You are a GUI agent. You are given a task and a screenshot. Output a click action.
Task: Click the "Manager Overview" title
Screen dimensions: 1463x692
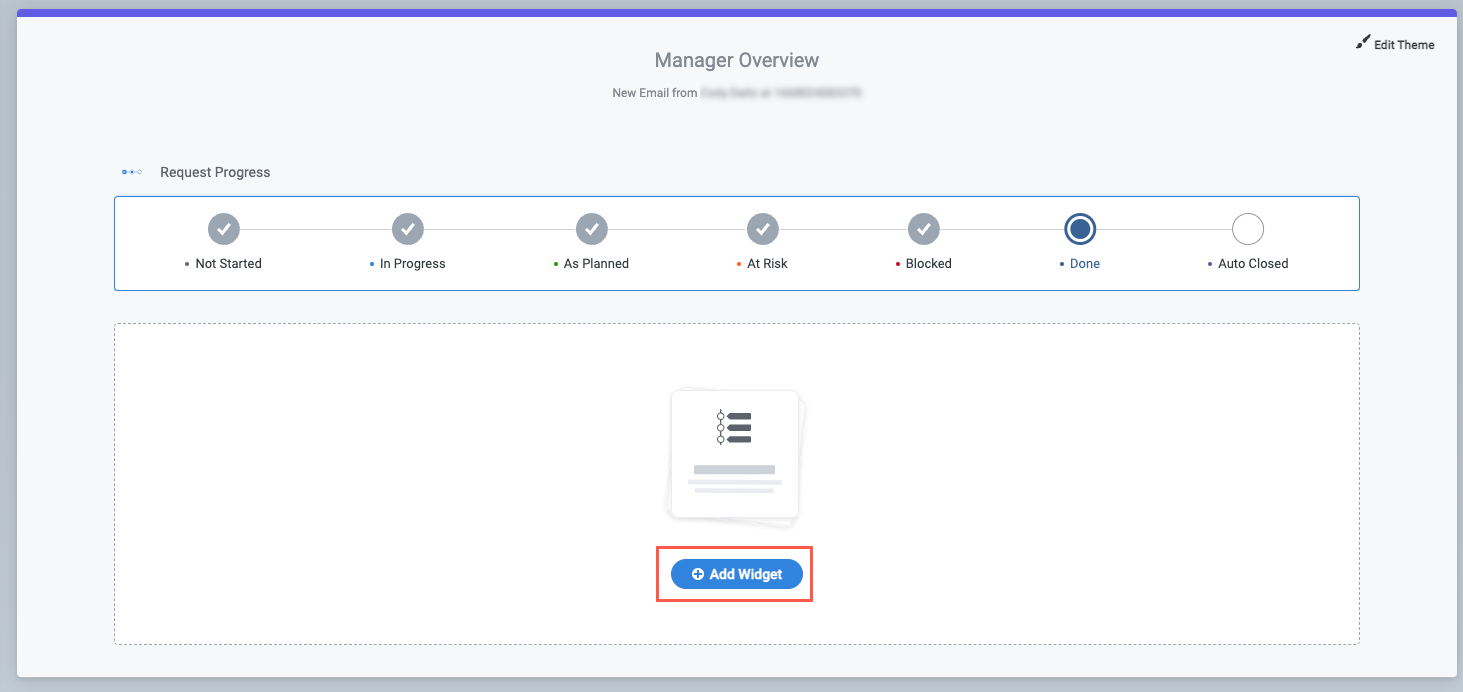[x=736, y=60]
